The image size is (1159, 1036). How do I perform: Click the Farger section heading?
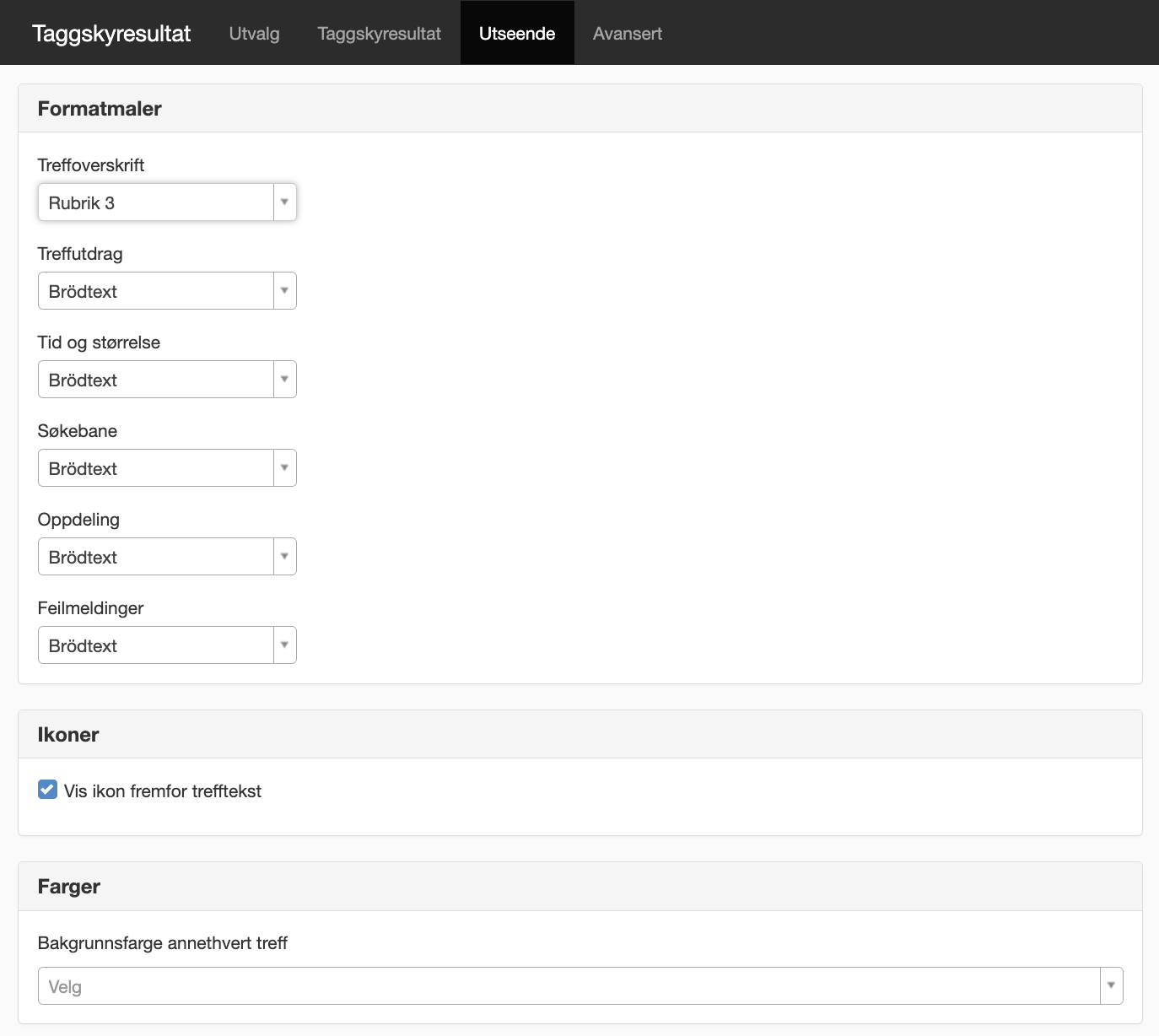coord(69,887)
